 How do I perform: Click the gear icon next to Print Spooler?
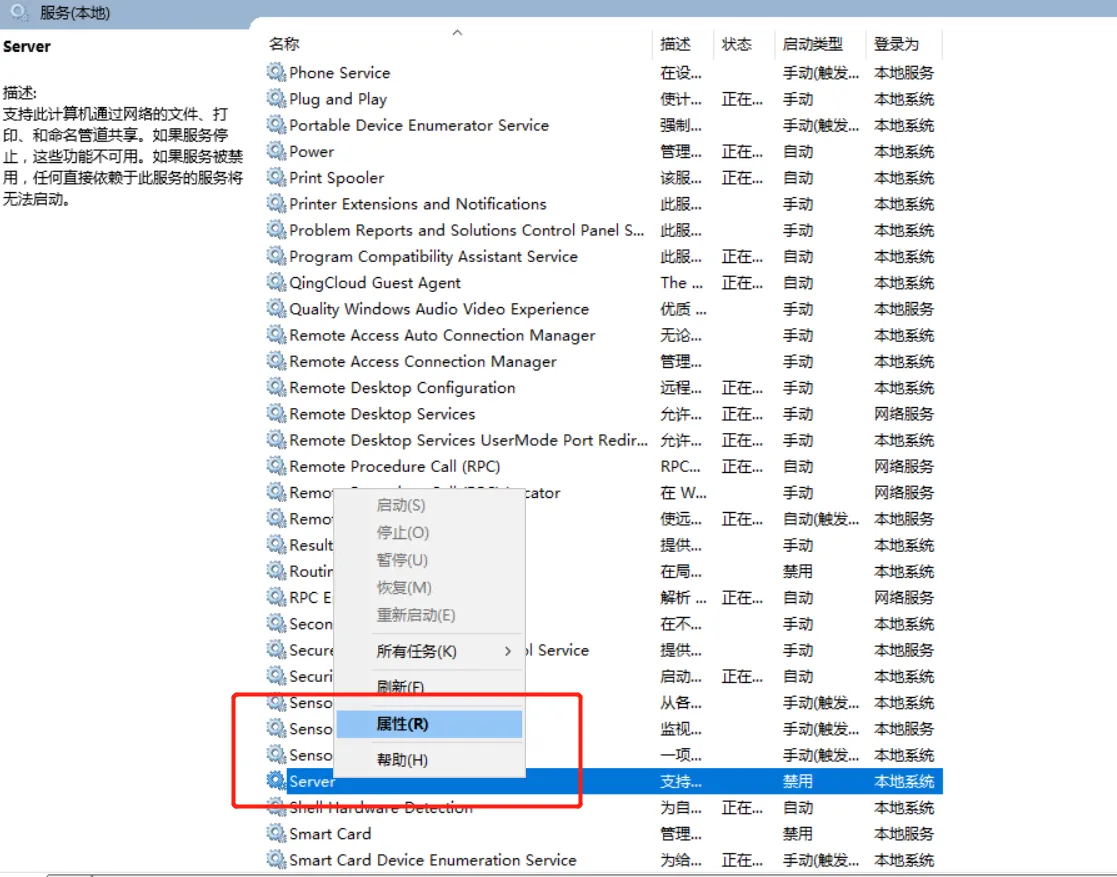click(276, 177)
